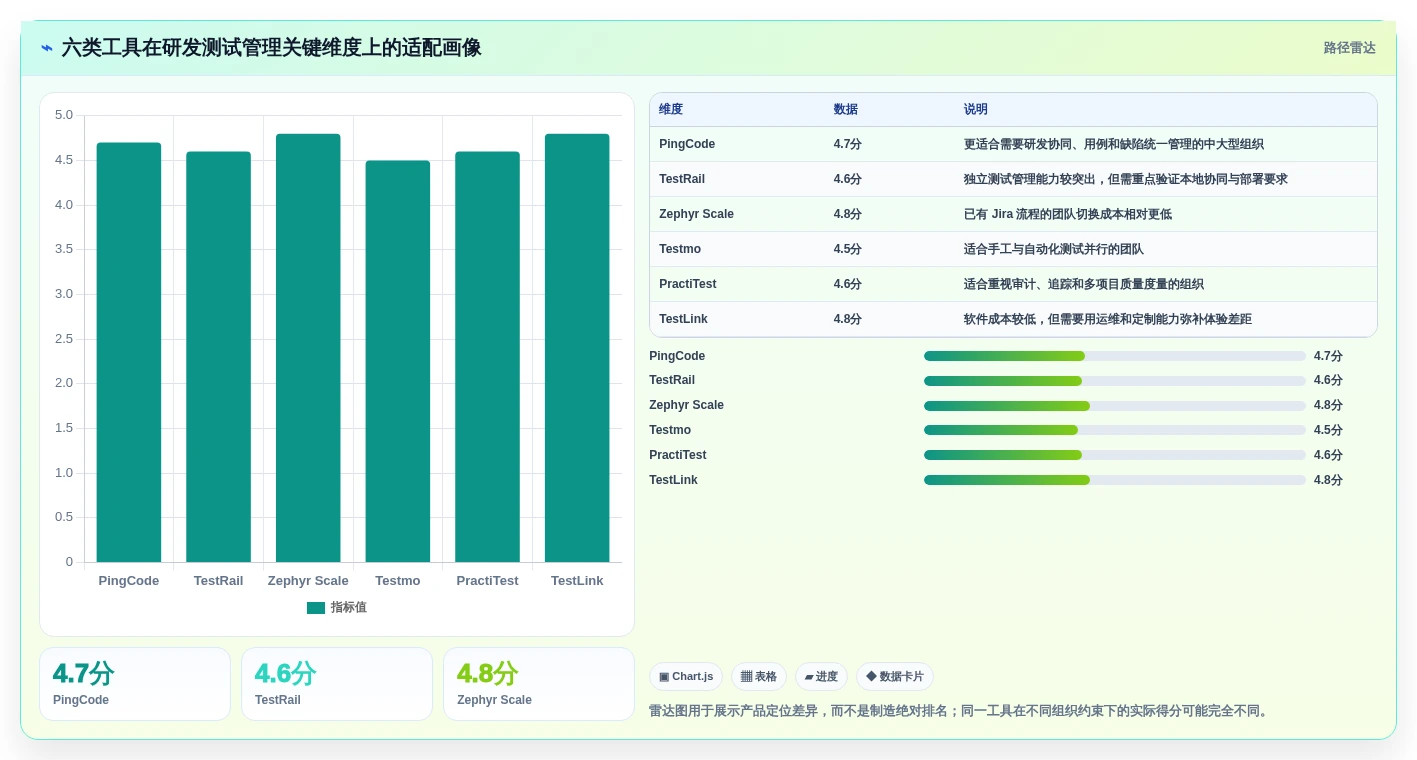This screenshot has height=760, width=1417.
Task: Click the 软件成本较低 description cell
Action: [x=1108, y=319]
